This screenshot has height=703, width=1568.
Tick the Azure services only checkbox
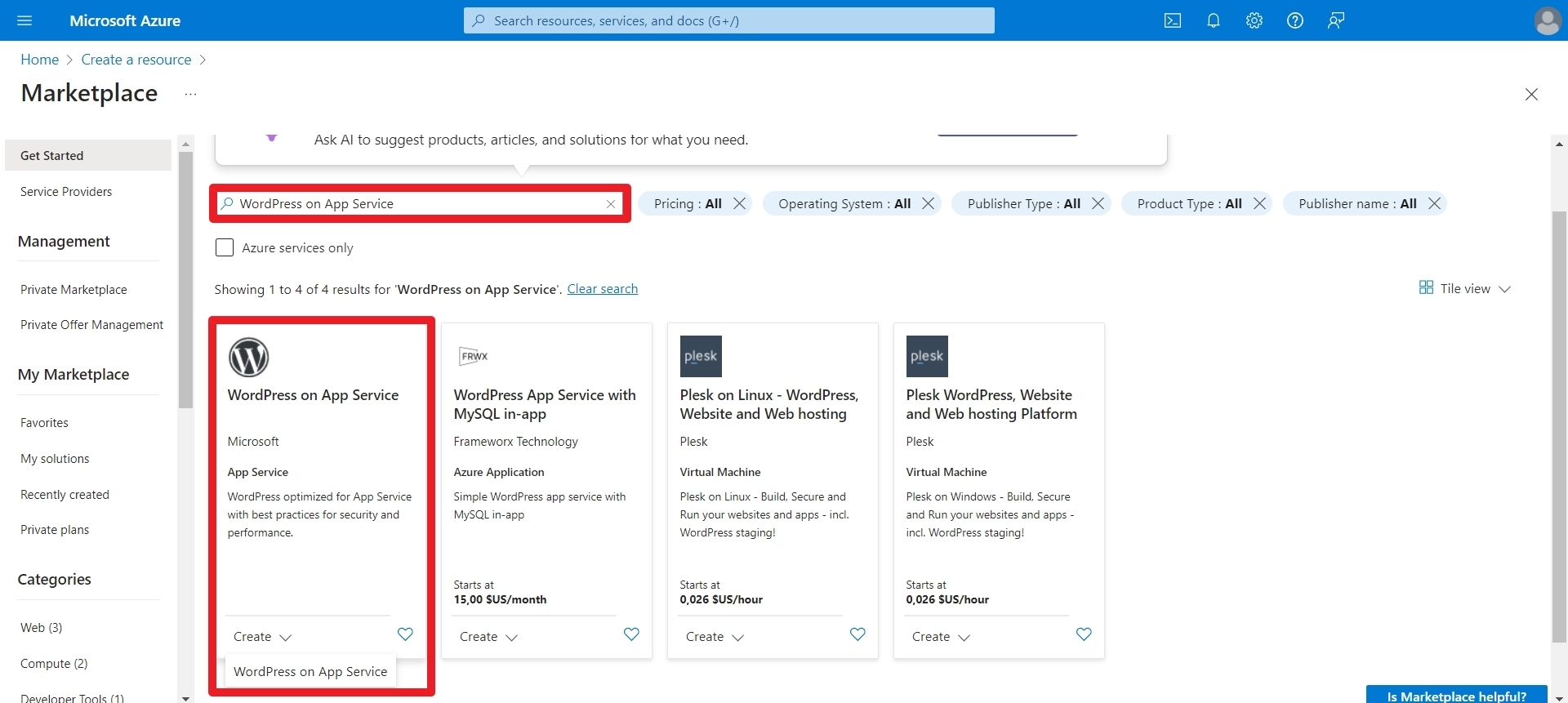coord(225,247)
